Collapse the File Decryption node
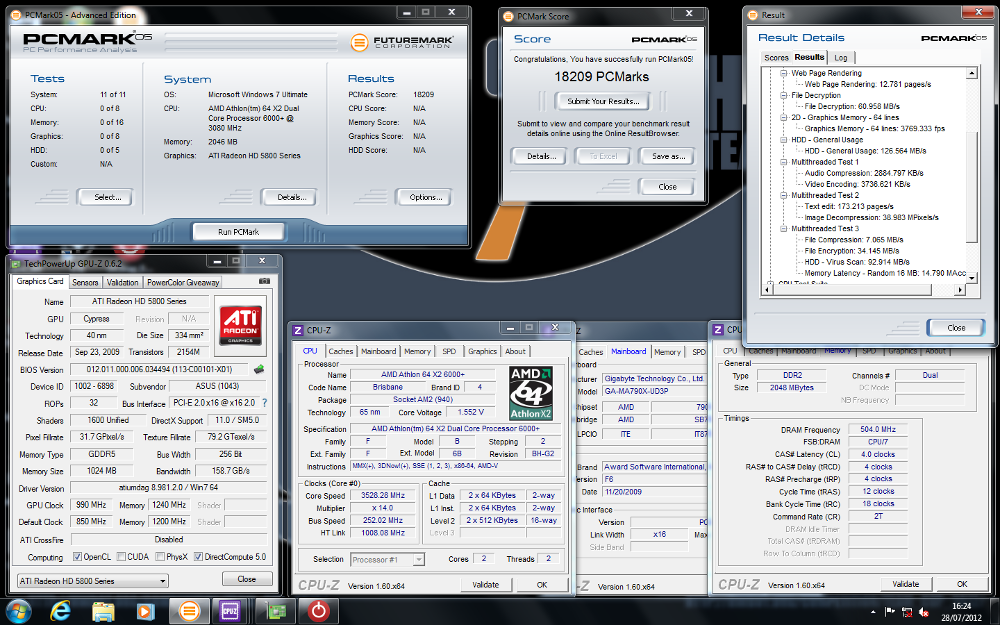Screen dimensions: 1000x625 click(784, 96)
